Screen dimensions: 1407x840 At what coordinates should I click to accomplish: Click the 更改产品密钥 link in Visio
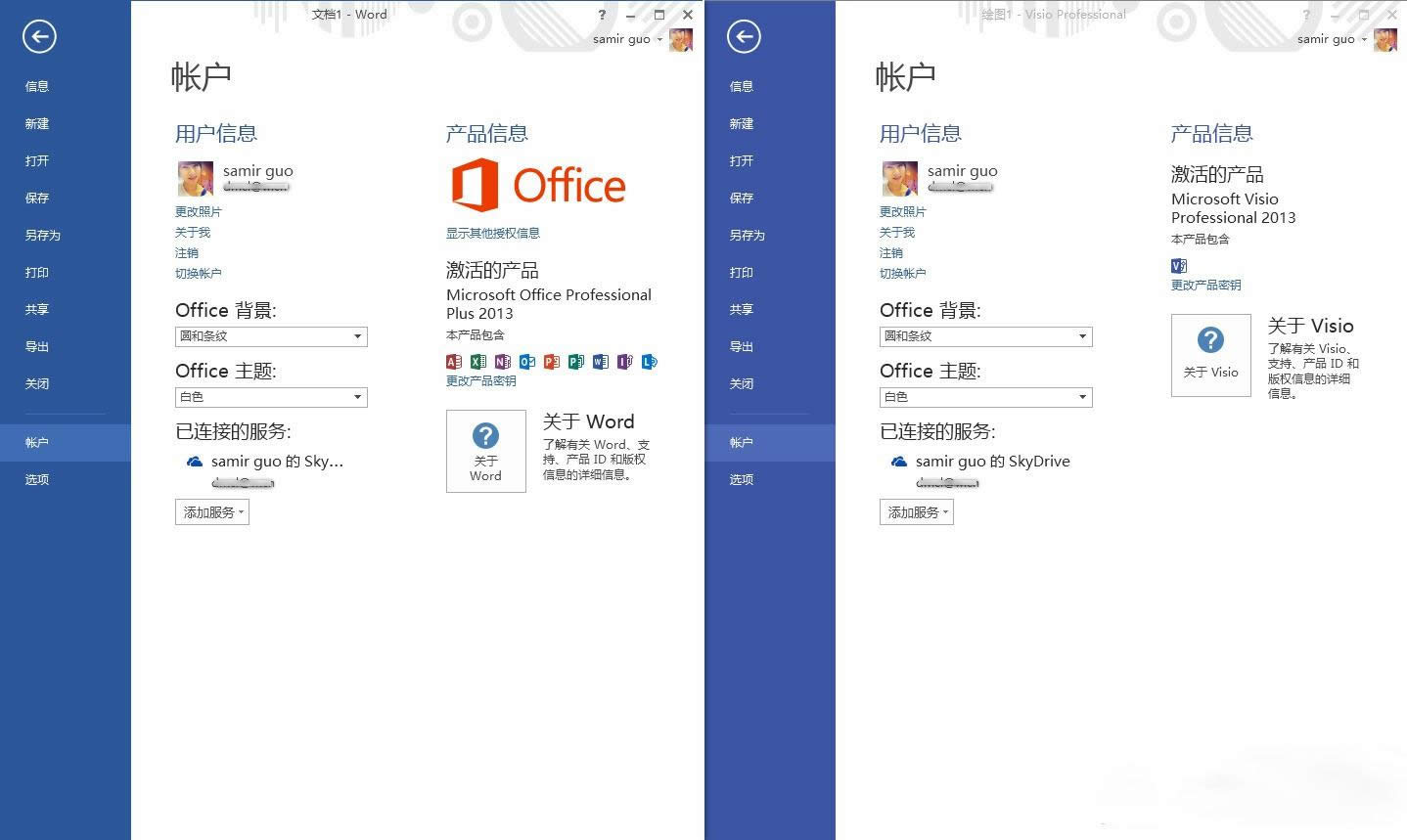point(1205,286)
